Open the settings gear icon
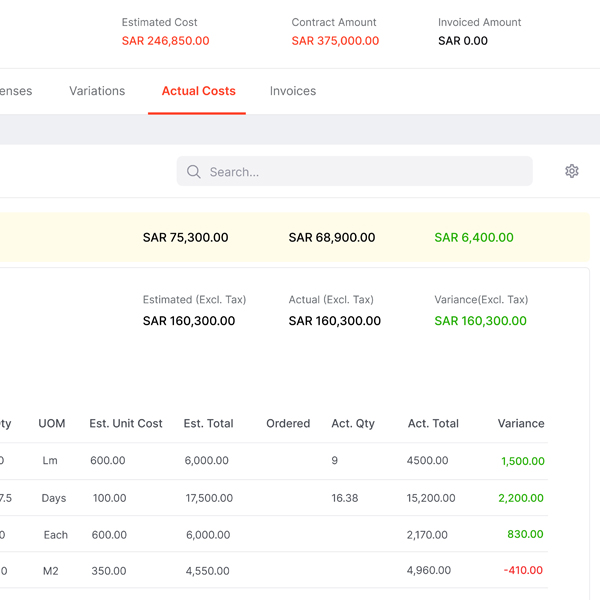The image size is (600, 600). tap(572, 171)
